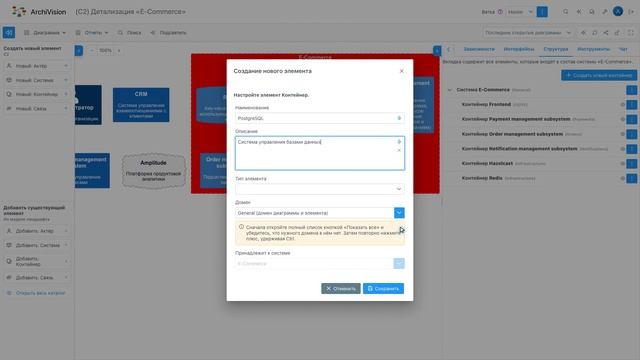Image resolution: width=640 pixels, height=360 pixels.
Task: Collapse the Система E-Commerce tree node
Action: click(x=450, y=90)
